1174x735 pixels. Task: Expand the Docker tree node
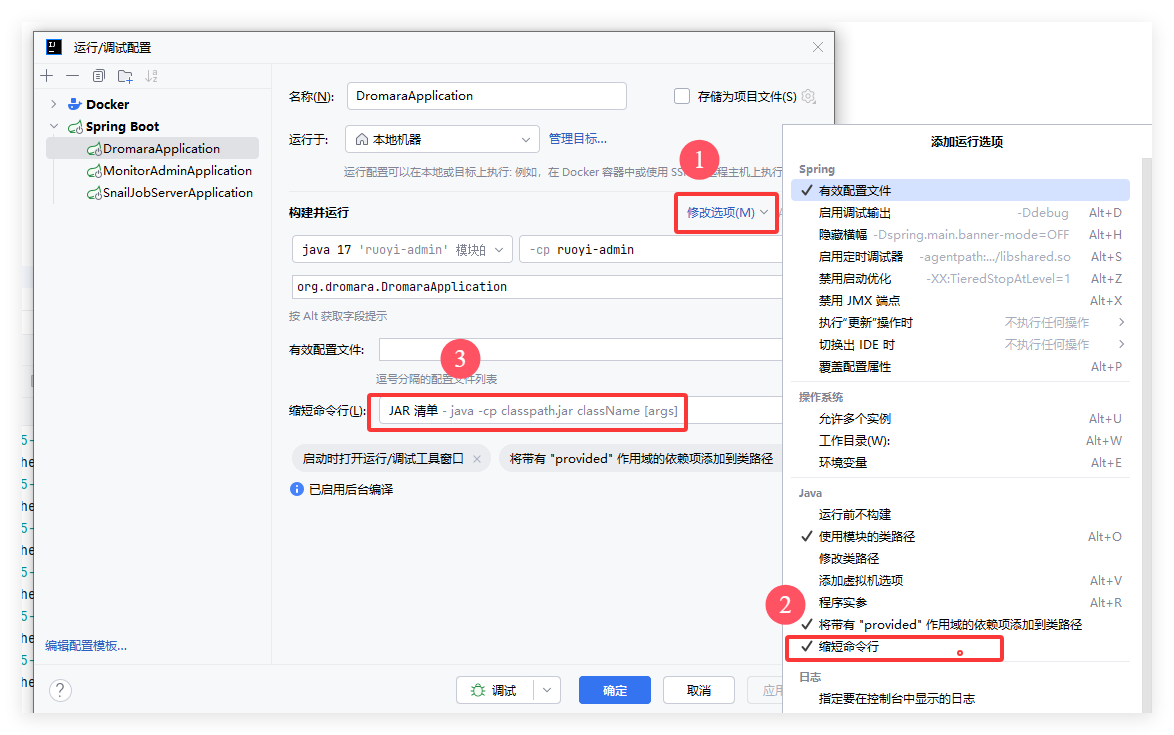53,104
